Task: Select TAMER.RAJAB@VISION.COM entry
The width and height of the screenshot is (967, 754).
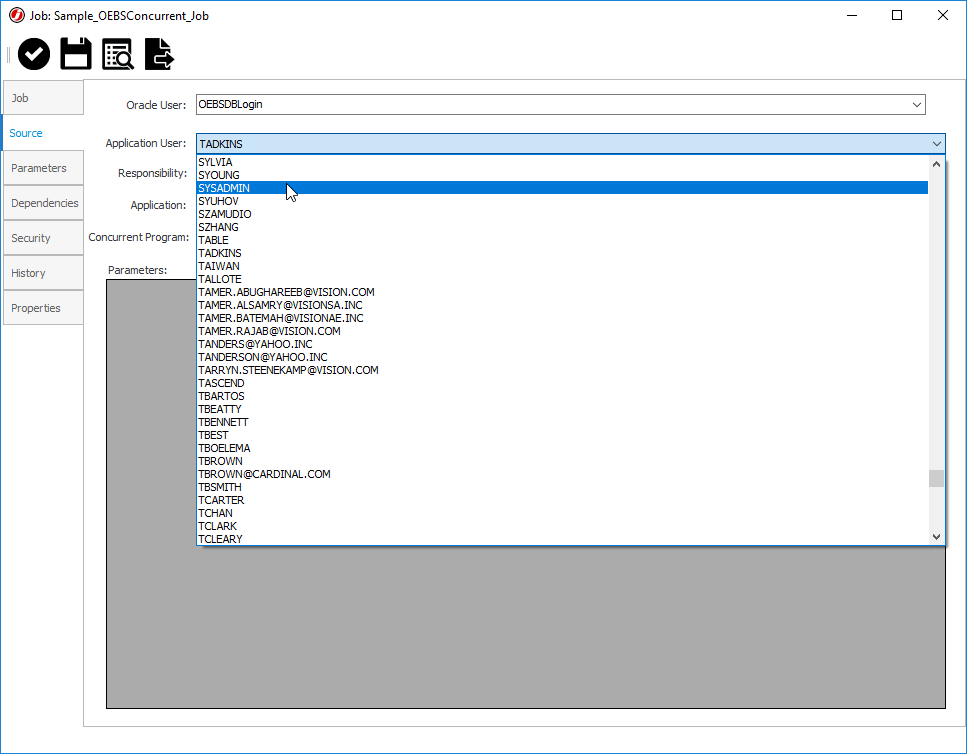Action: point(562,331)
